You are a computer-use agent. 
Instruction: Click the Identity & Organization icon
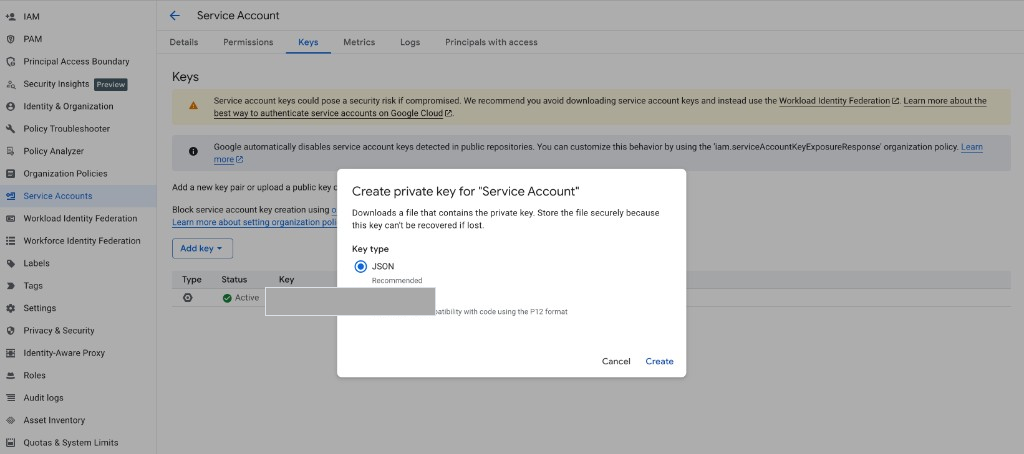(x=10, y=106)
